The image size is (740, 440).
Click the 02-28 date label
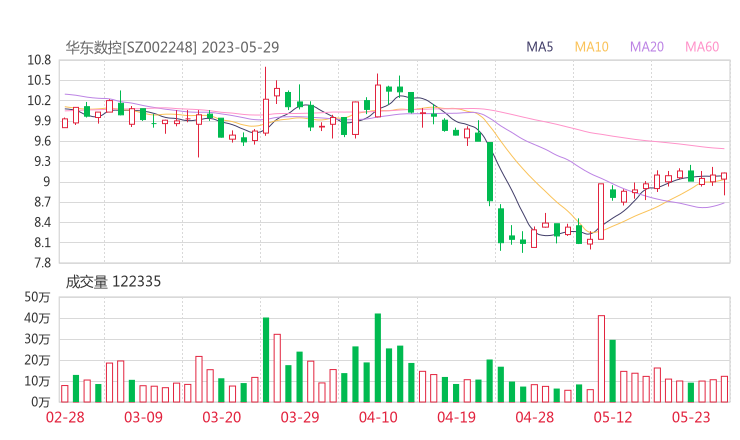(x=65, y=417)
